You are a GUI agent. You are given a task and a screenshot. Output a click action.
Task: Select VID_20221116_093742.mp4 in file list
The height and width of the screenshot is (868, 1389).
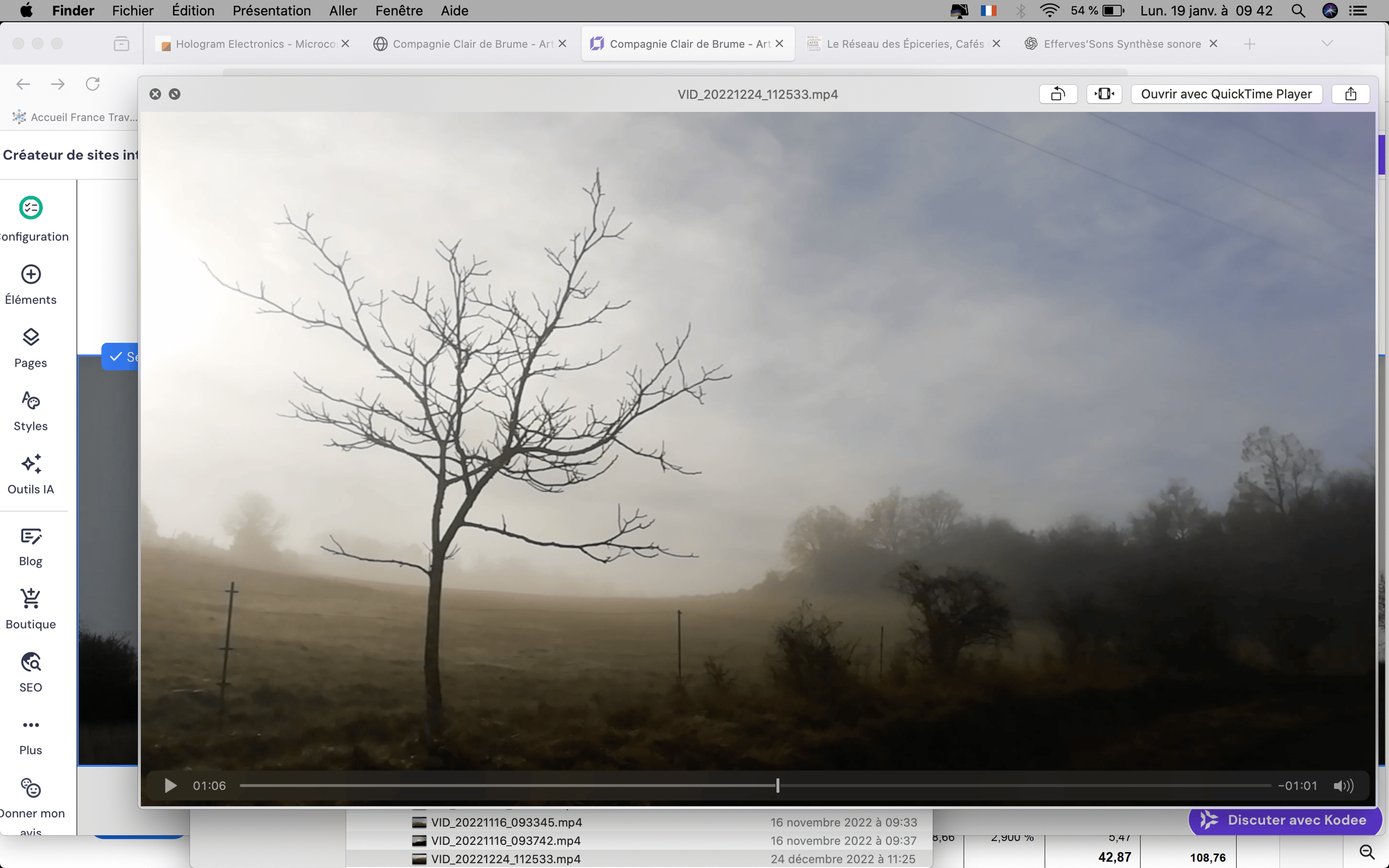(x=505, y=840)
